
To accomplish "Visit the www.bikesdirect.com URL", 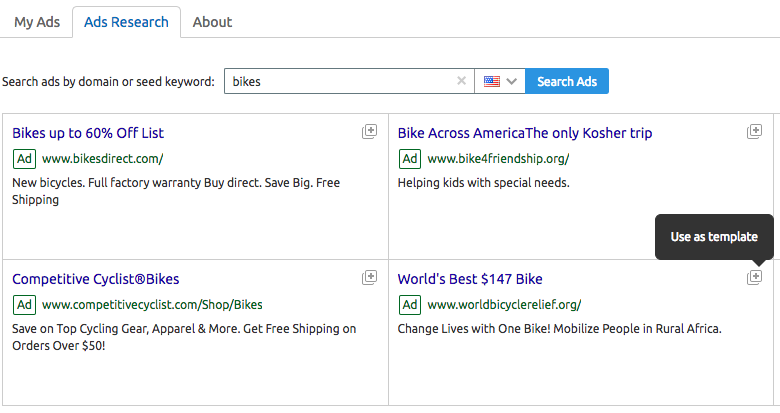I will click(x=102, y=159).
